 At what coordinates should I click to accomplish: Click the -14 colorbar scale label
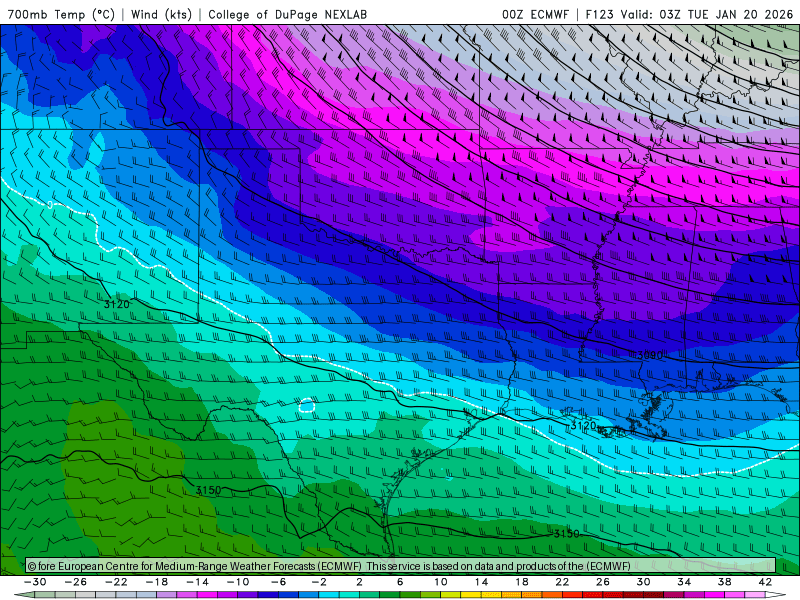coord(197,582)
